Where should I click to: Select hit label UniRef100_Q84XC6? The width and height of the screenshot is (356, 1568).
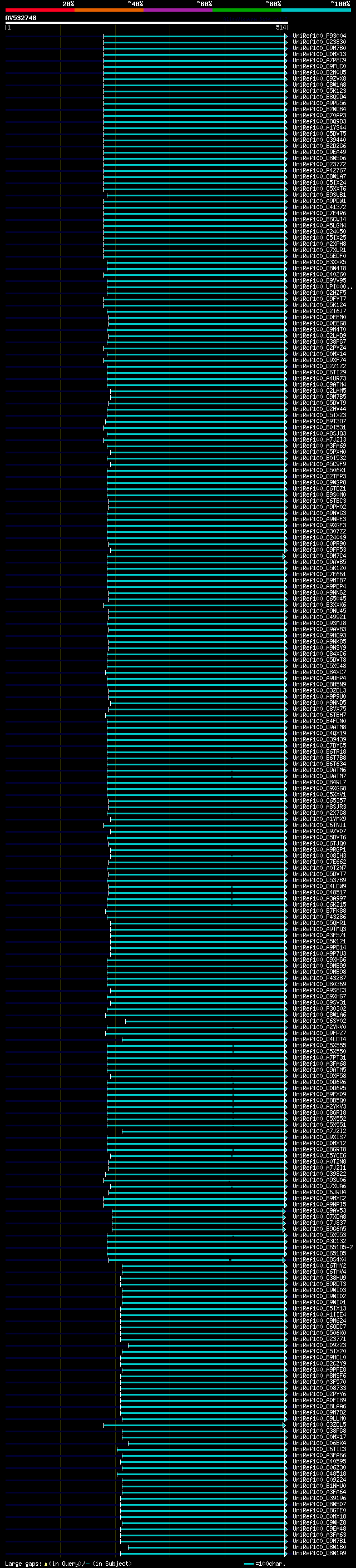(x=319, y=654)
